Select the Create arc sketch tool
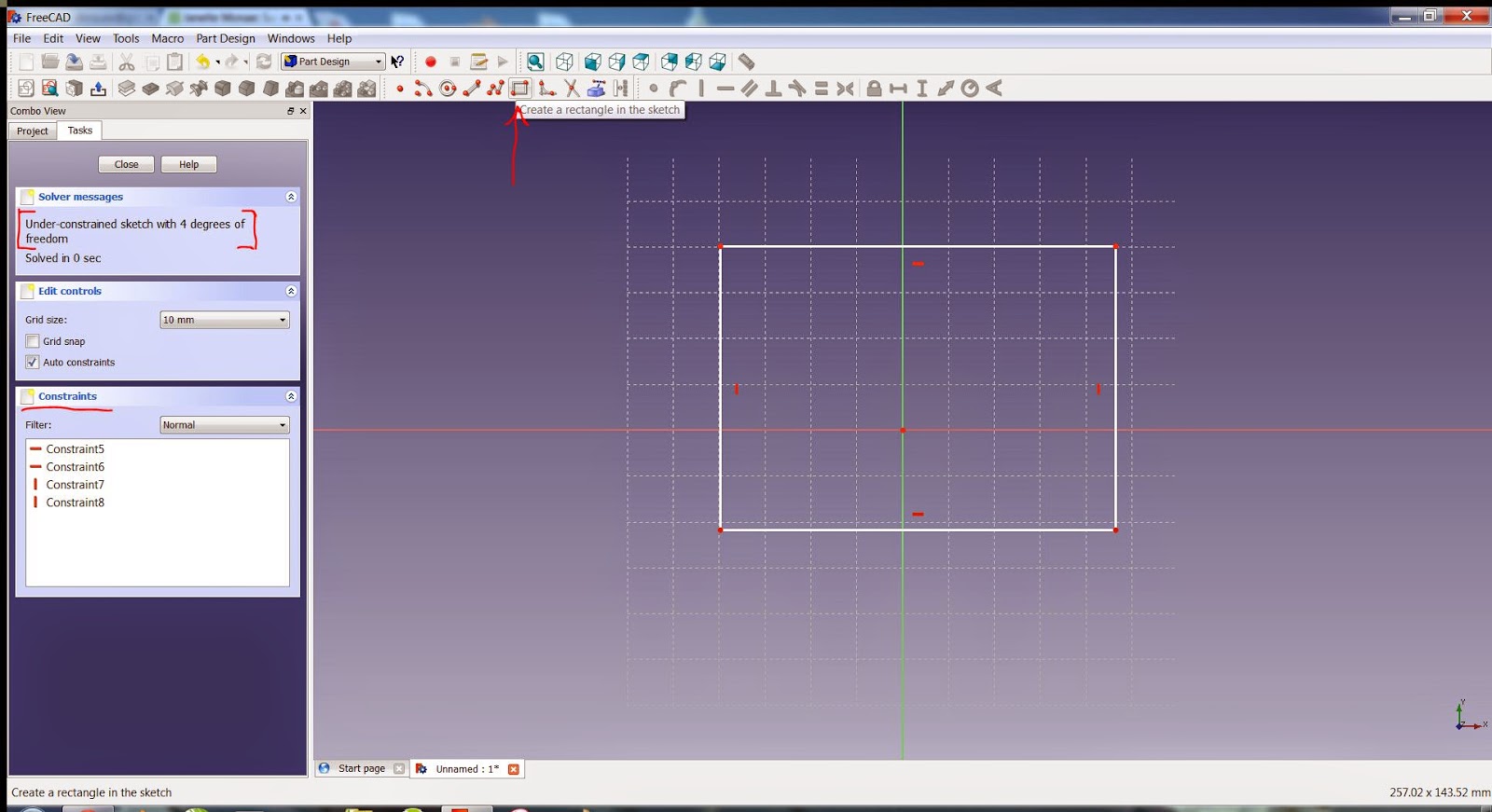The height and width of the screenshot is (812, 1492). pos(423,89)
